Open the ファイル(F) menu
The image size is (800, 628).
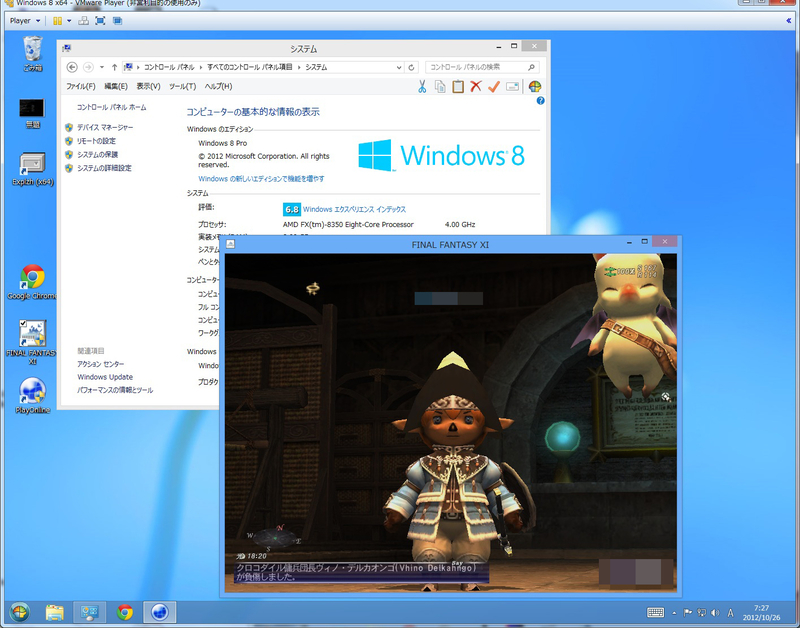81,86
